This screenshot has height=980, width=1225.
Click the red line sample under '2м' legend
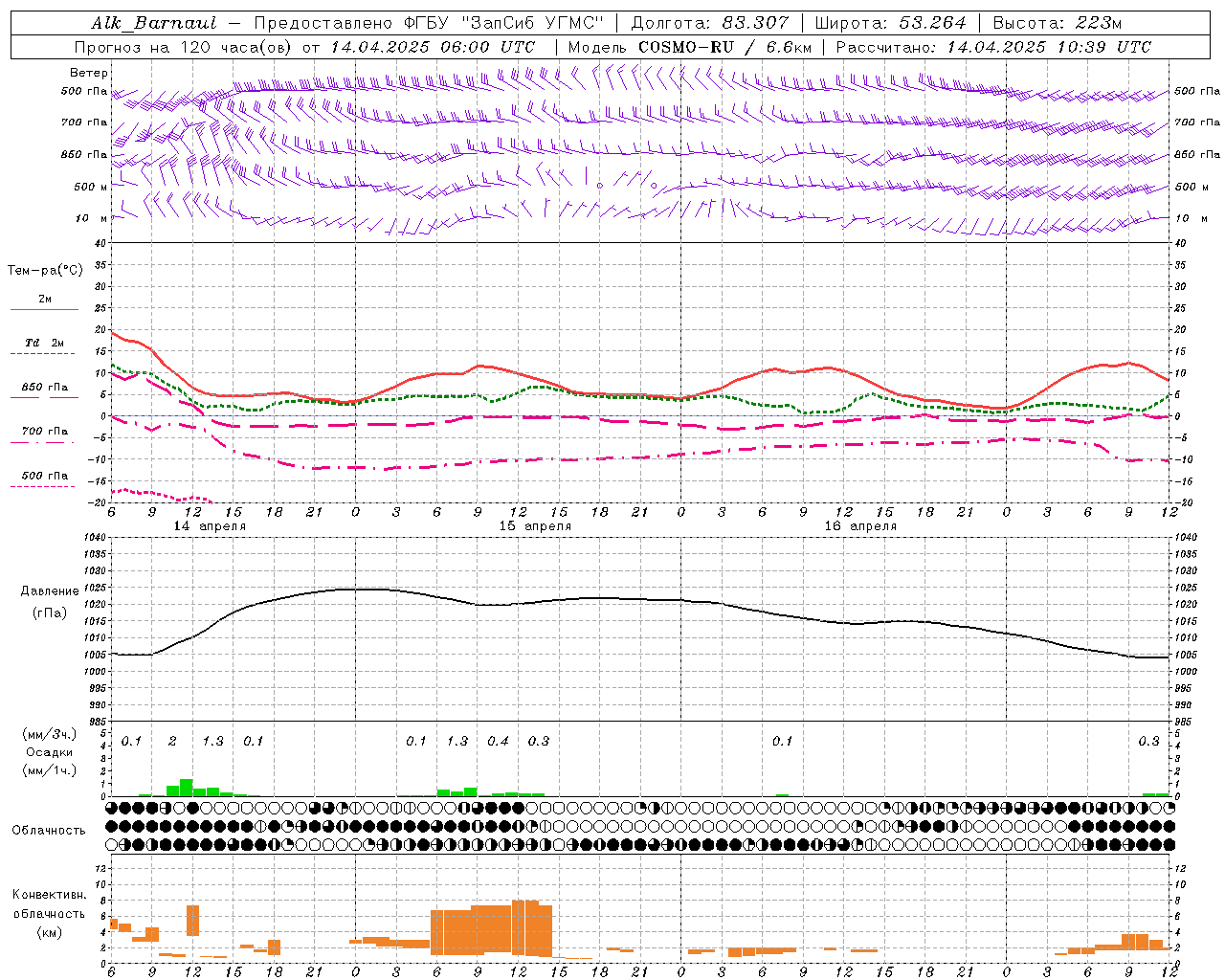[44, 309]
